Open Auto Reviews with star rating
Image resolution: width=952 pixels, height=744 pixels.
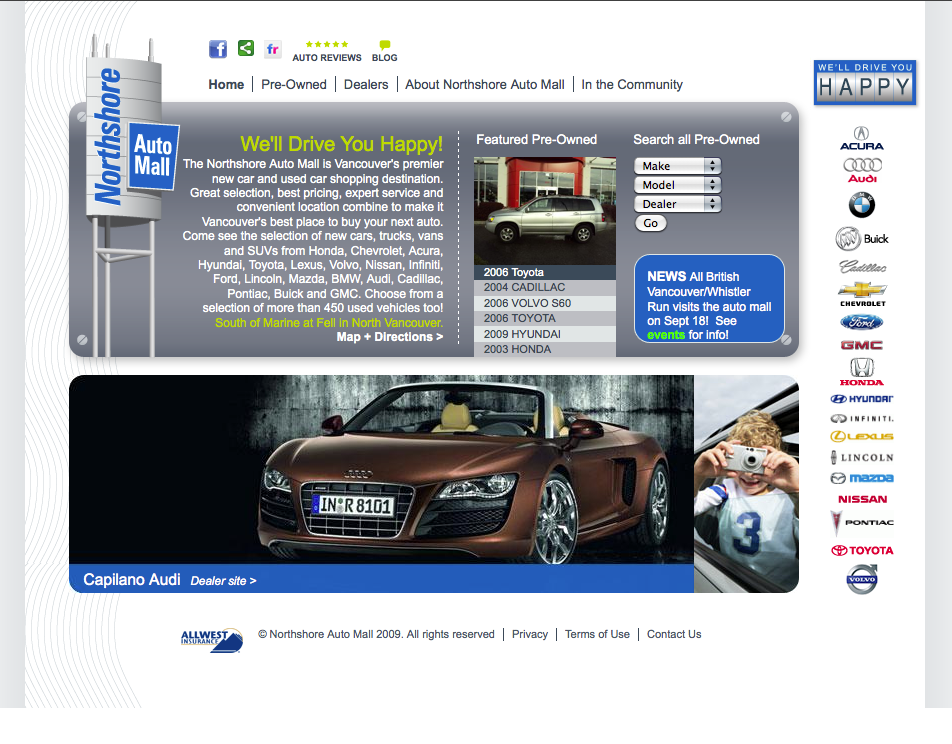coord(327,52)
